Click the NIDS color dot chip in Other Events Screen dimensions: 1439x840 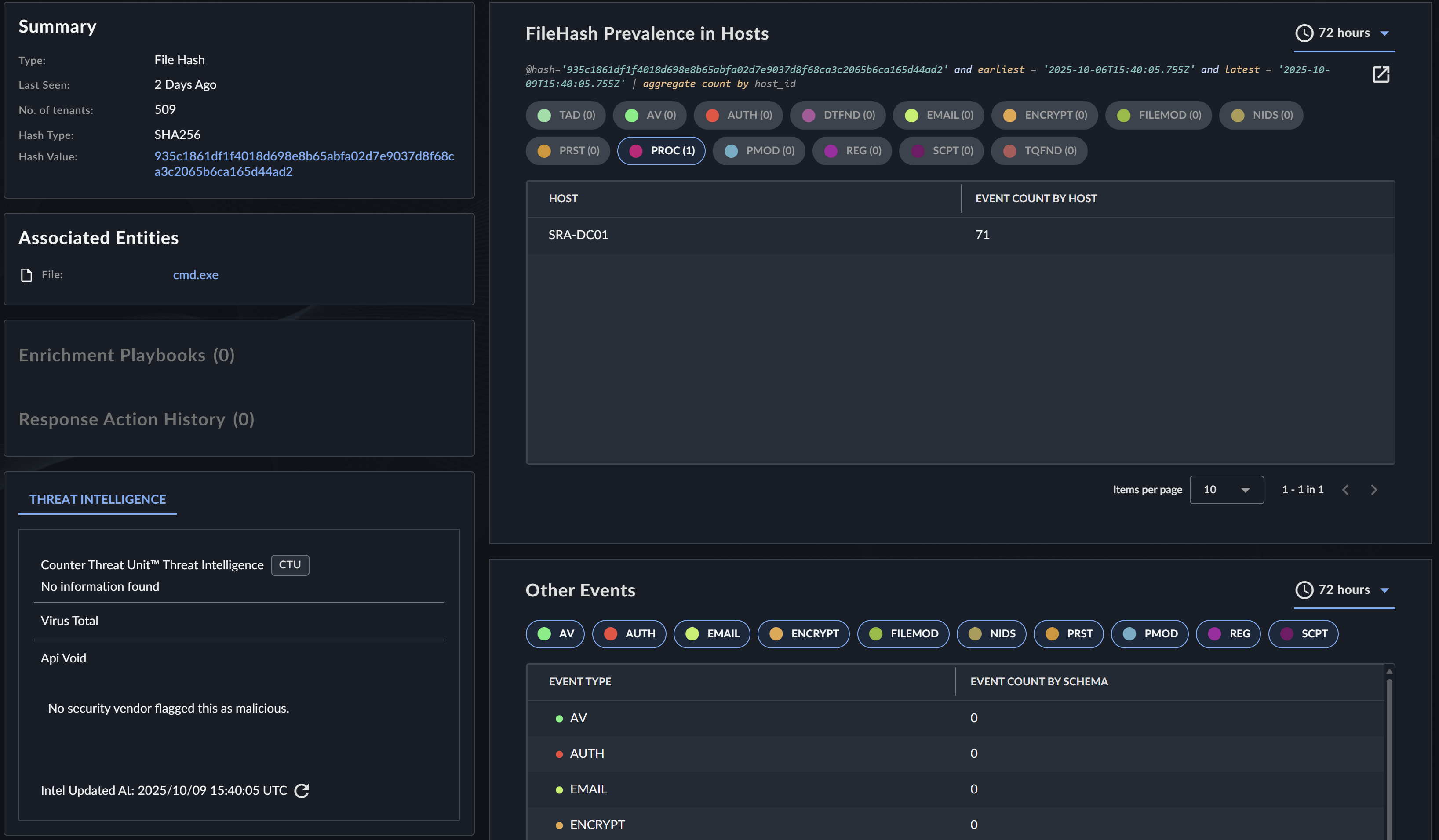[x=975, y=634]
